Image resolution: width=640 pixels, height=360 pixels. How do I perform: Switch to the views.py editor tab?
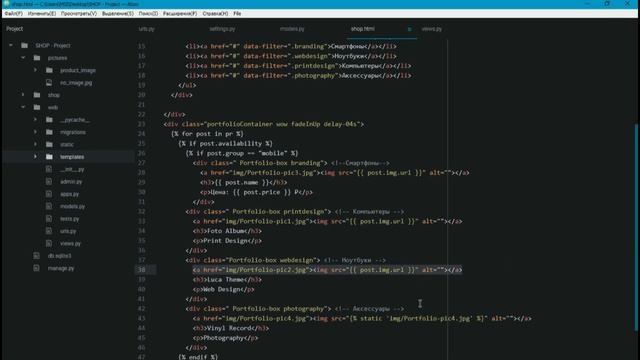pyautogui.click(x=432, y=29)
